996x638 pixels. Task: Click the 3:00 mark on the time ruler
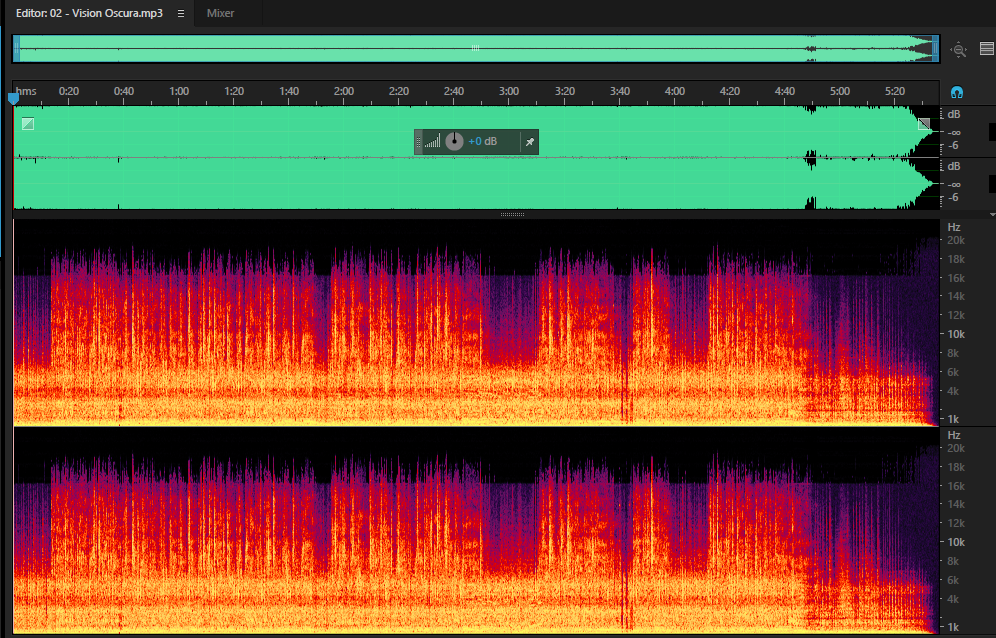click(x=509, y=92)
